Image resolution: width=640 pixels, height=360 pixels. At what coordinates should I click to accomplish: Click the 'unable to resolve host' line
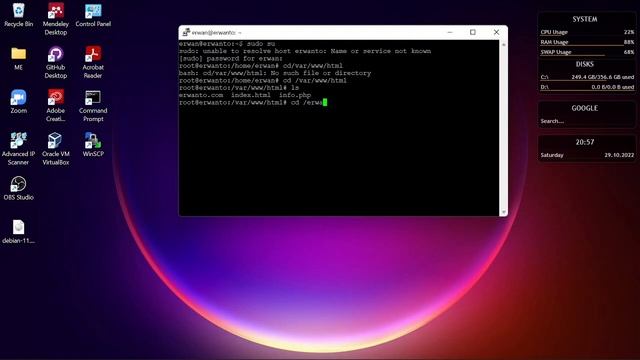pyautogui.click(x=305, y=51)
